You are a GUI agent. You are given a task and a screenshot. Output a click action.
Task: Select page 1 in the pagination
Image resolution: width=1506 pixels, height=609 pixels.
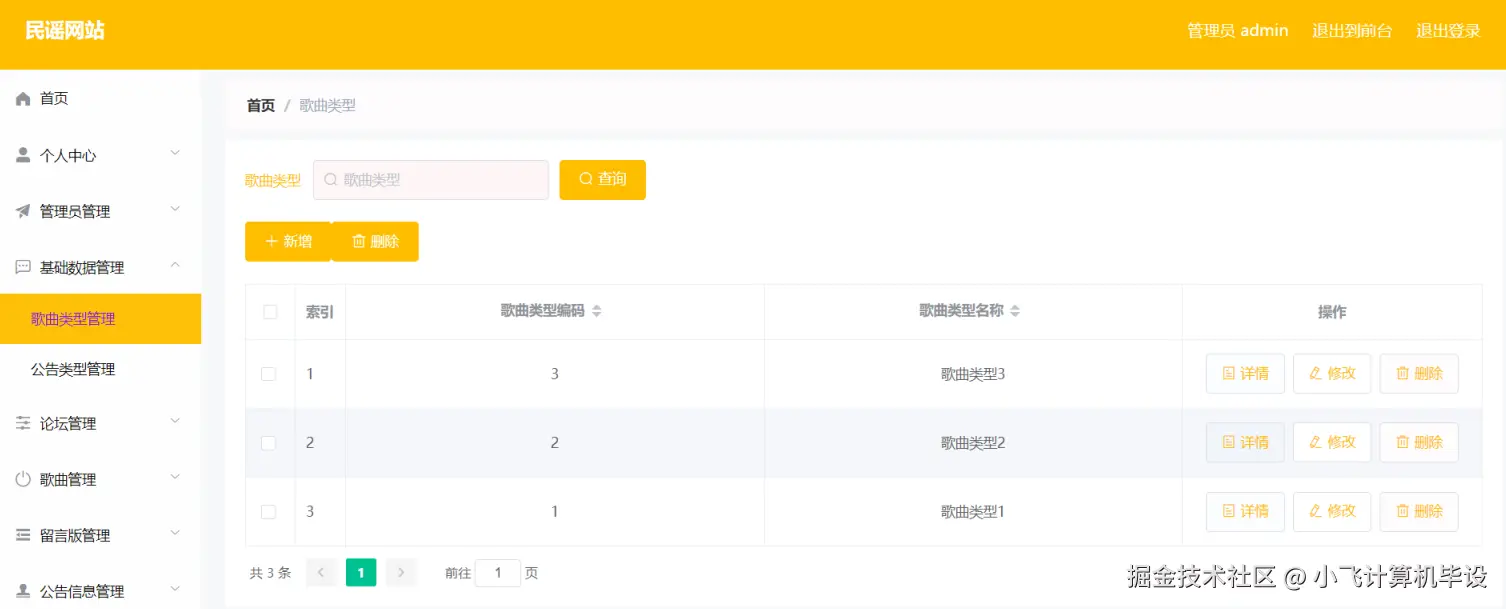click(361, 572)
